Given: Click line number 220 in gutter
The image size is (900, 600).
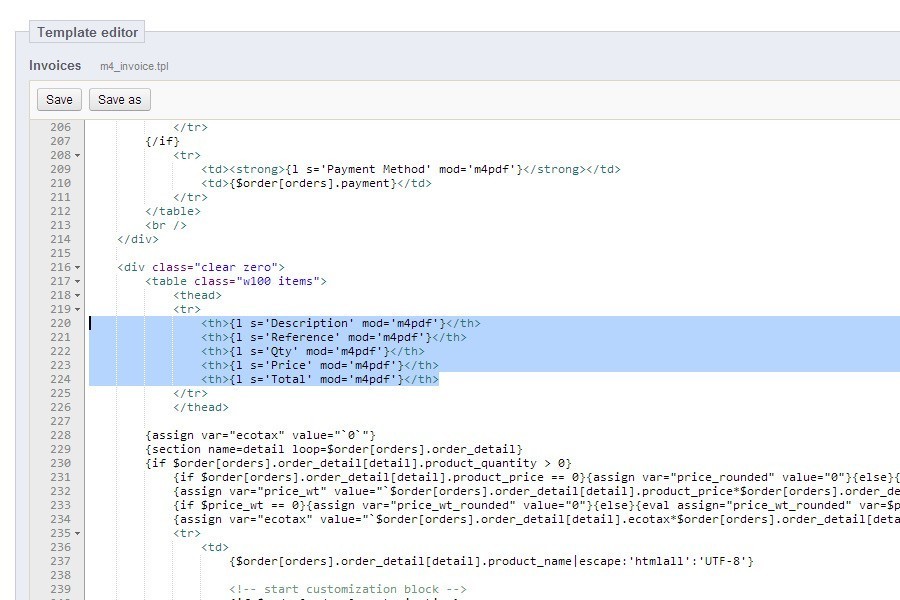Looking at the screenshot, I should (60, 323).
